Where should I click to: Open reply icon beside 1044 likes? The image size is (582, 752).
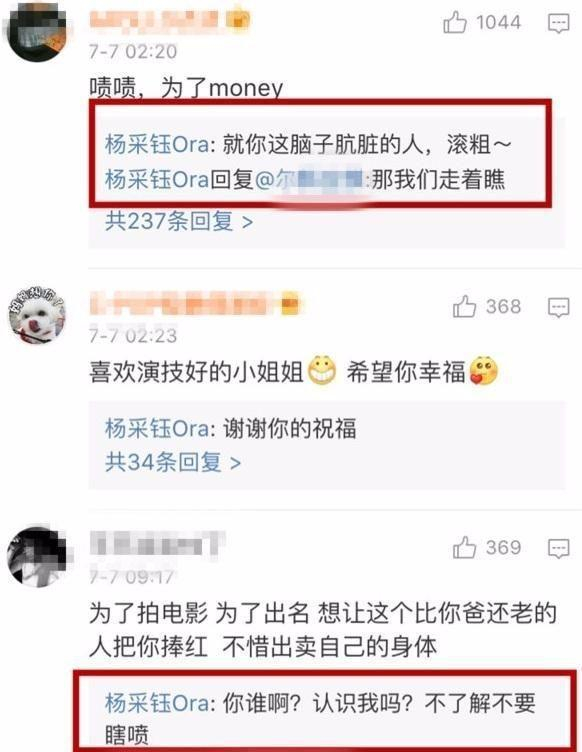coord(559,23)
